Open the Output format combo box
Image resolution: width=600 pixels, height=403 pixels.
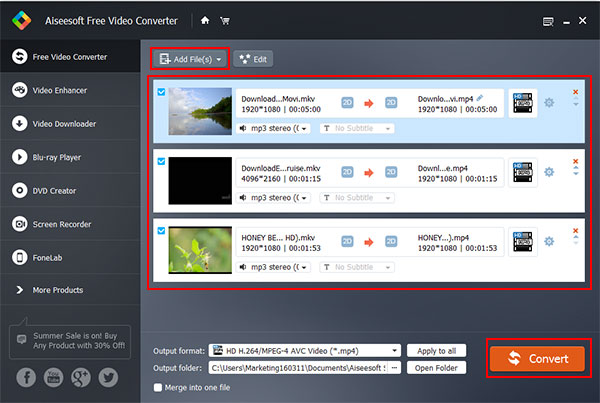(305, 350)
